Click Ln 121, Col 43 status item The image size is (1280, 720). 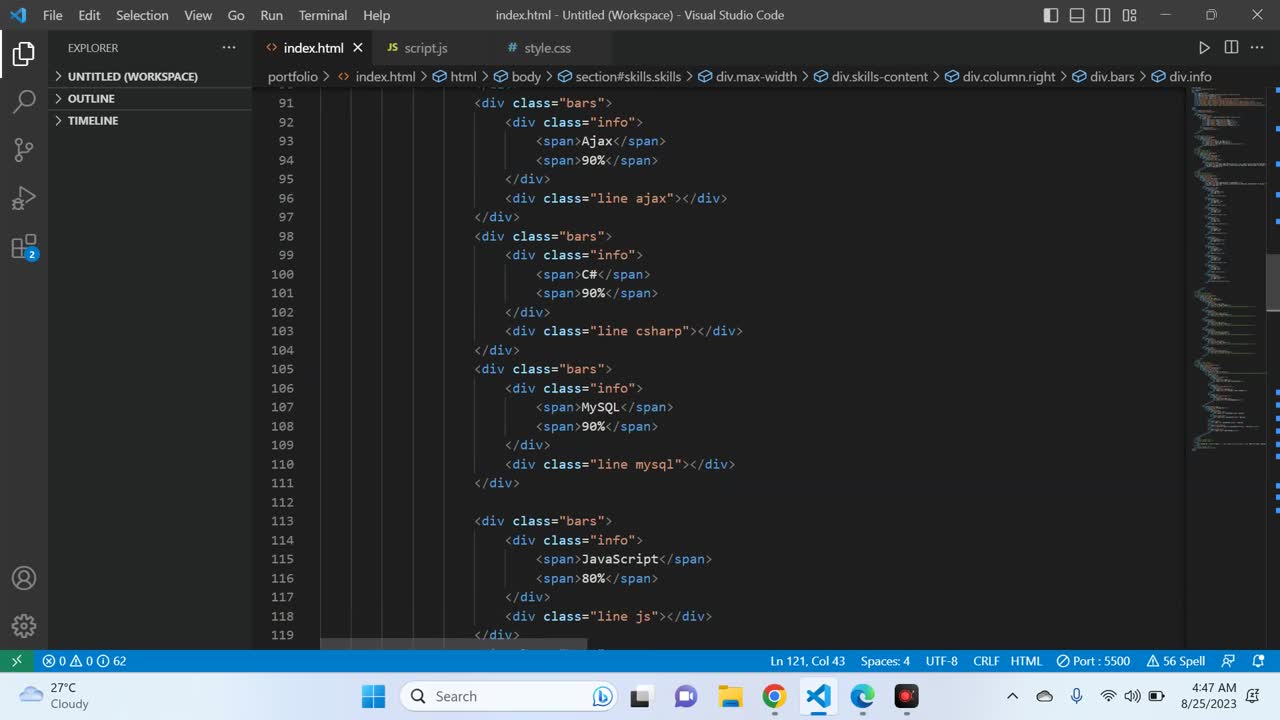click(x=808, y=661)
